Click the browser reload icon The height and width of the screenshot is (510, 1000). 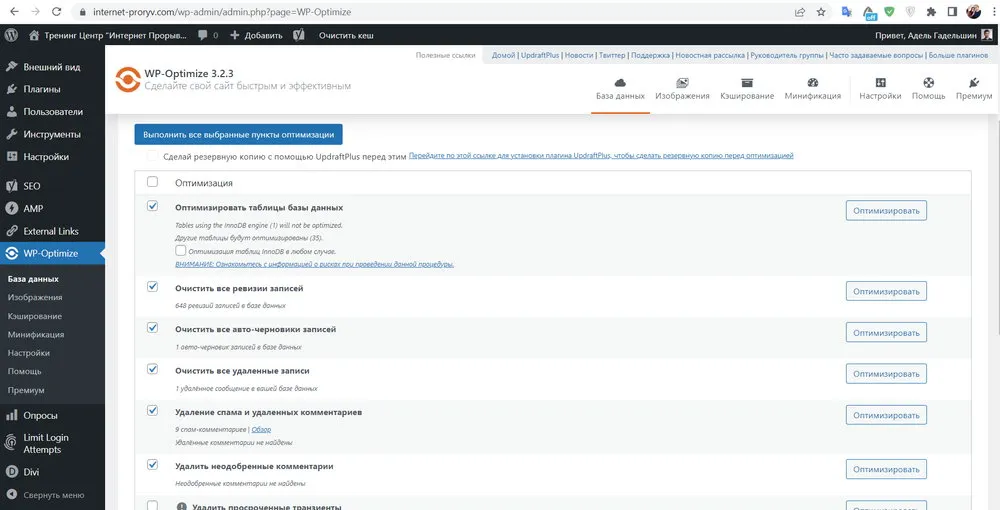point(56,11)
